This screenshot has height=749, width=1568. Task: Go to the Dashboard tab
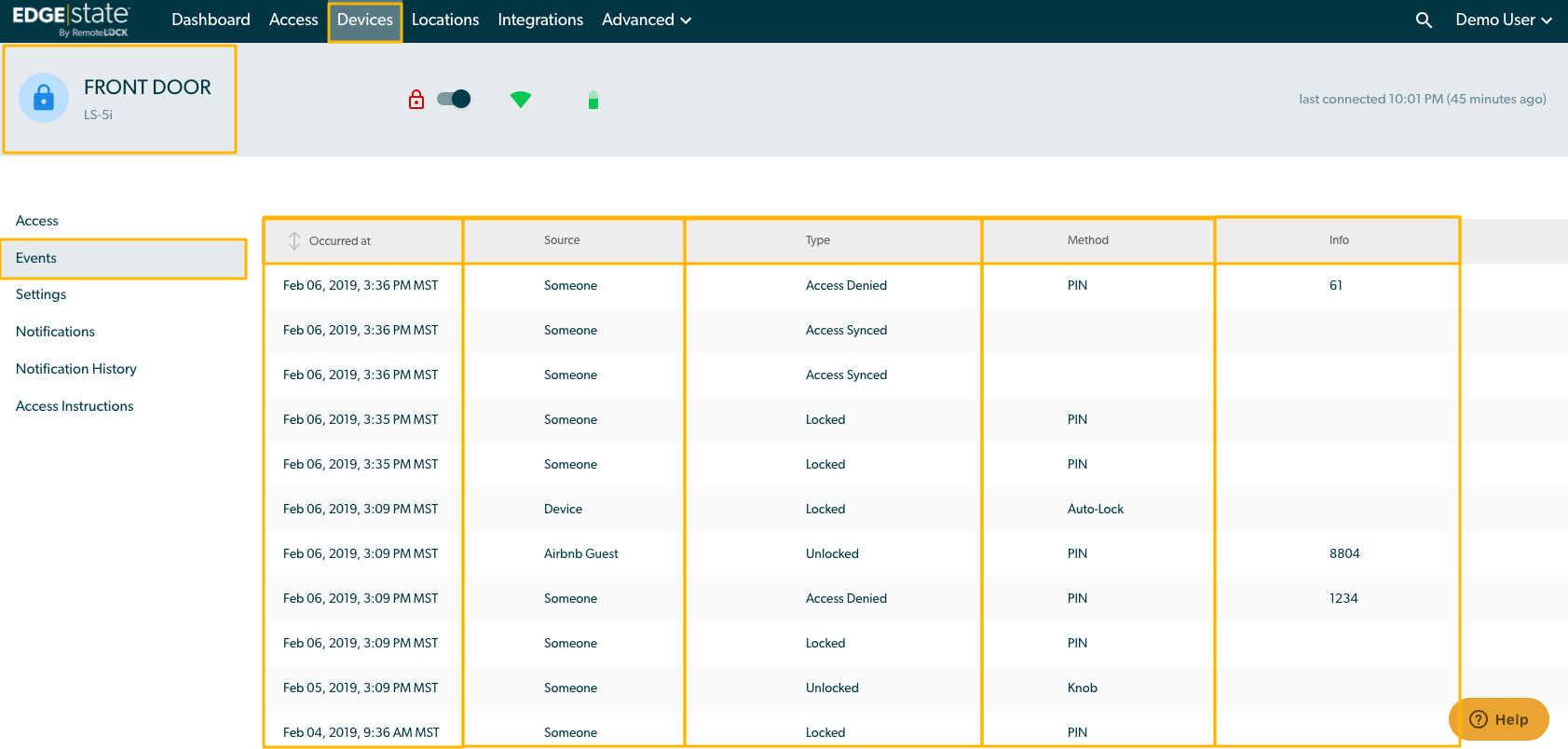coord(211,20)
